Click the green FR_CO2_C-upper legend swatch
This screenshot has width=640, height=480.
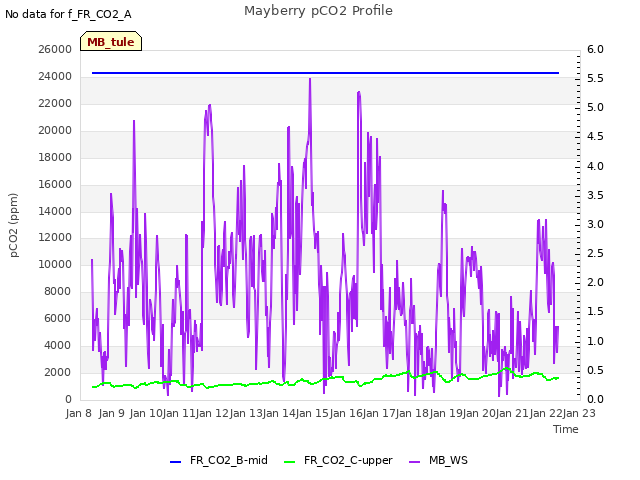point(289,462)
